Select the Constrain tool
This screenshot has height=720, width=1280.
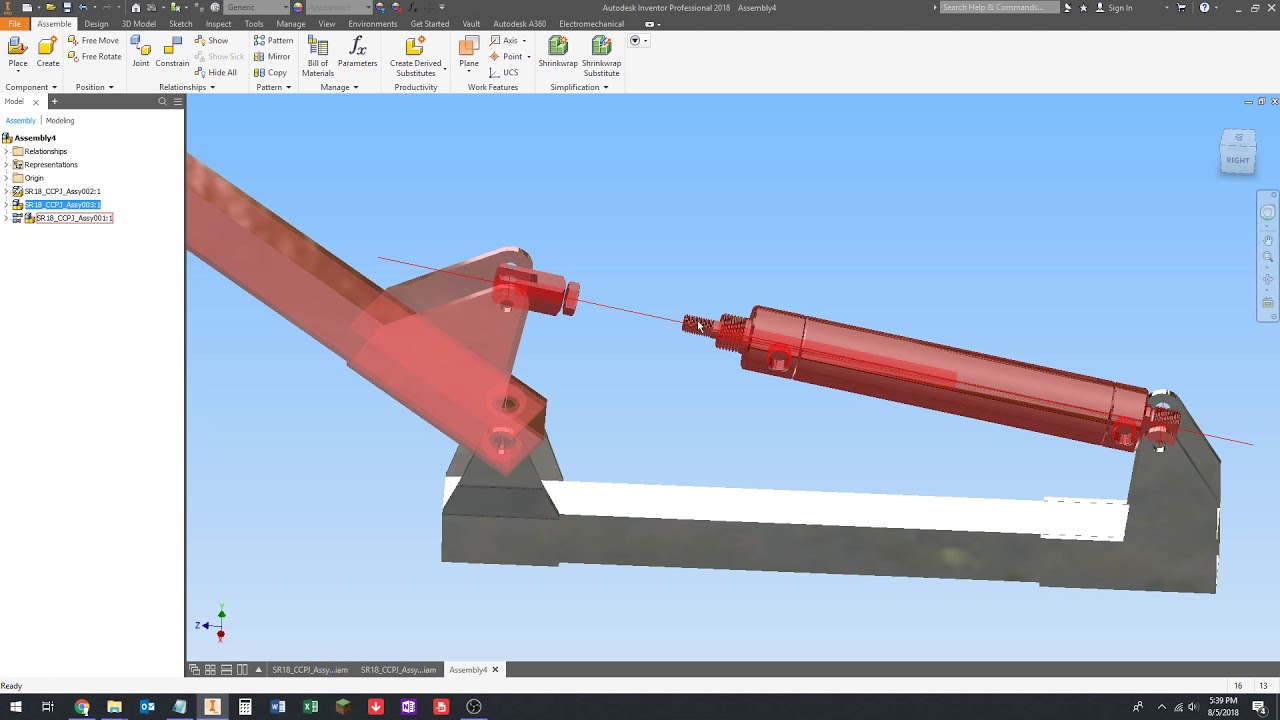(172, 52)
